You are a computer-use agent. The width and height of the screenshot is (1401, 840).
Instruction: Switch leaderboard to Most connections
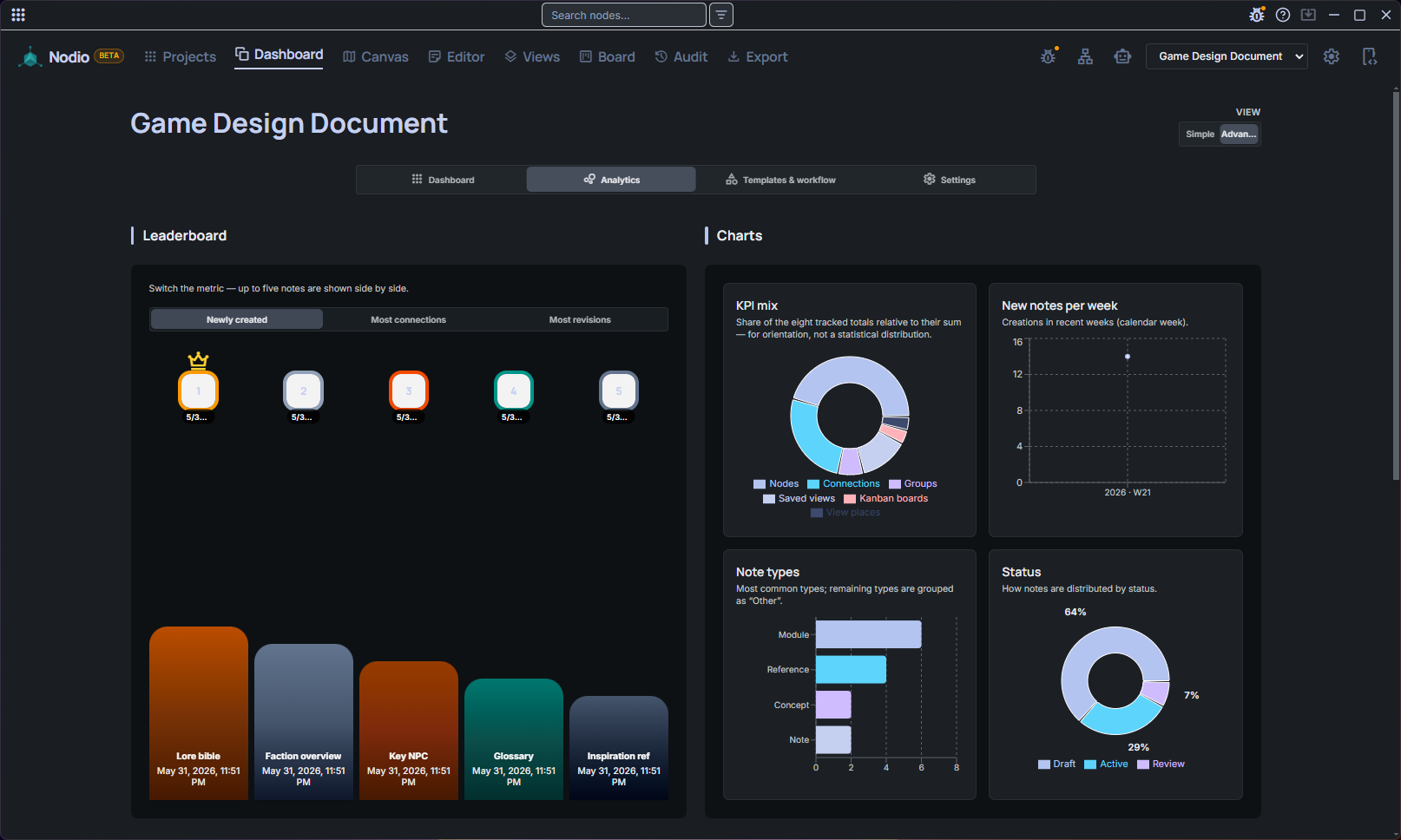pos(409,319)
